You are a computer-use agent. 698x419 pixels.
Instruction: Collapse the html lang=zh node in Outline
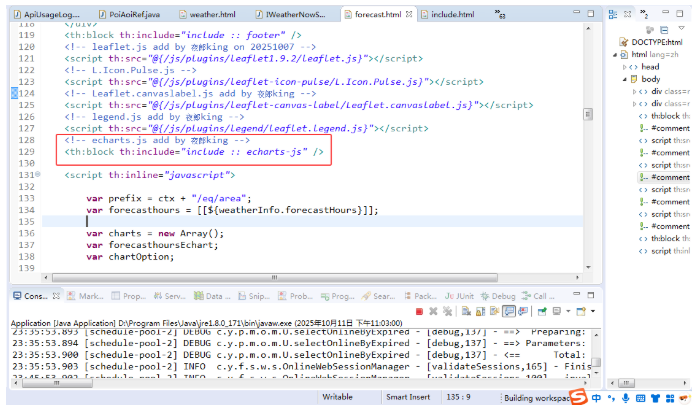615,55
